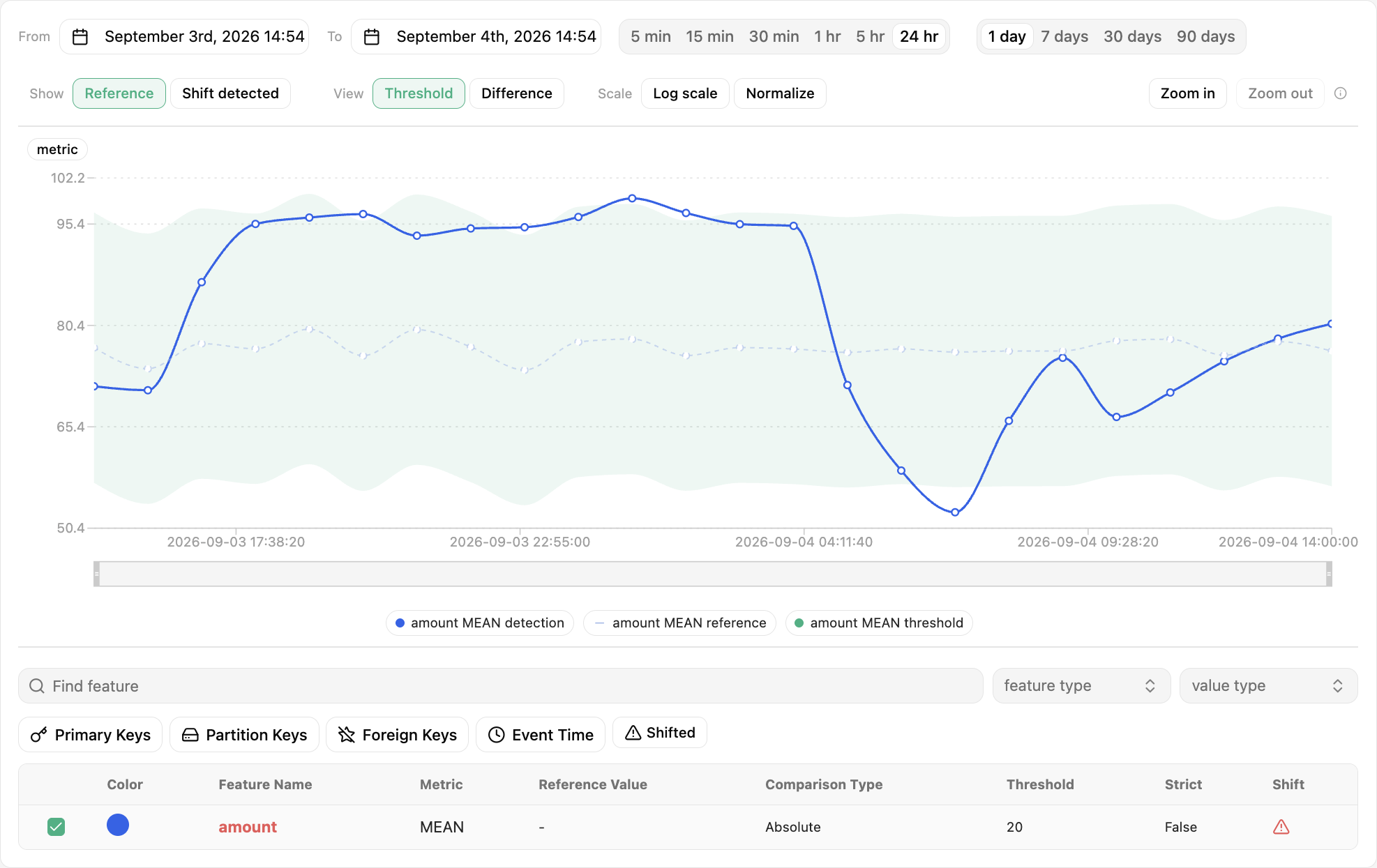Click the Zoom out button
The width and height of the screenshot is (1377, 868).
click(x=1280, y=93)
